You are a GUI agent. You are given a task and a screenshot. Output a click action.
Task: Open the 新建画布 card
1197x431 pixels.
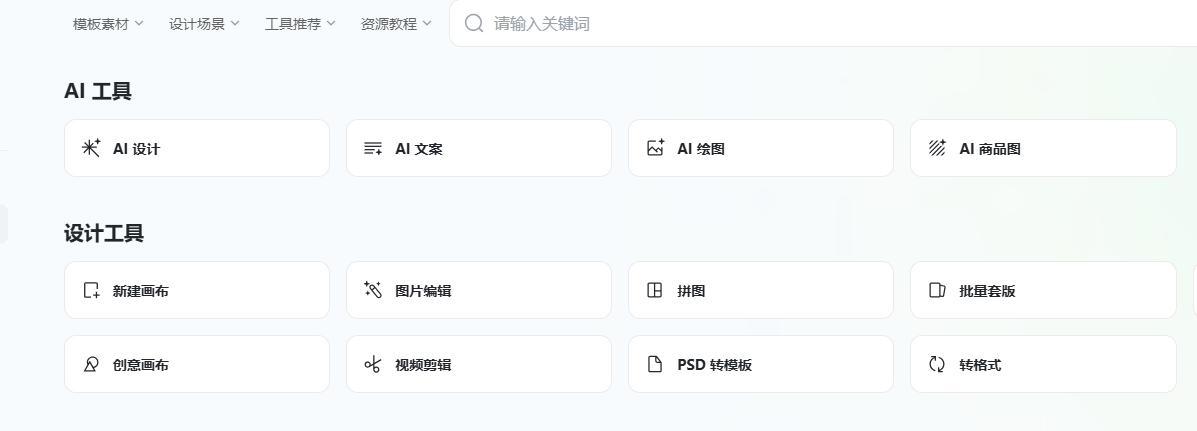pos(197,290)
